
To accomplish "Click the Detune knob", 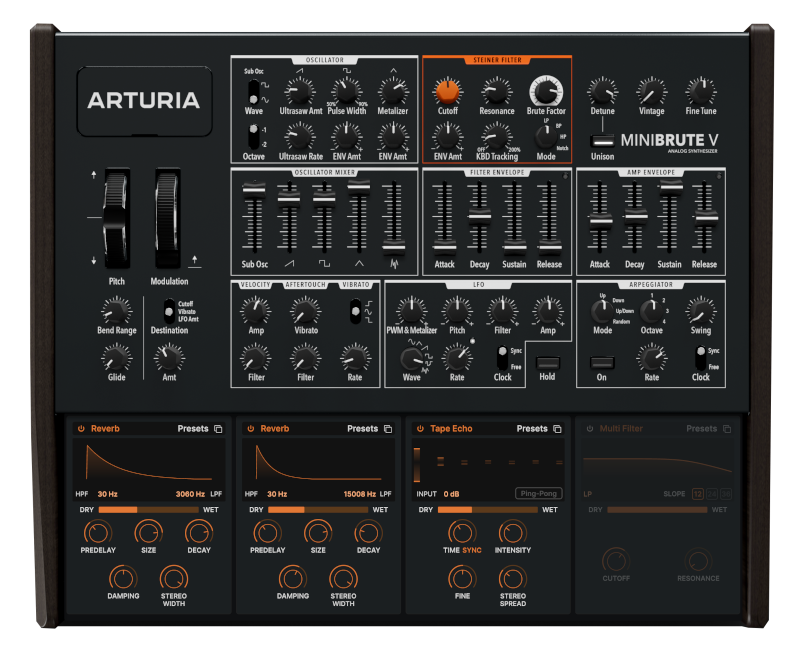I will 603,92.
